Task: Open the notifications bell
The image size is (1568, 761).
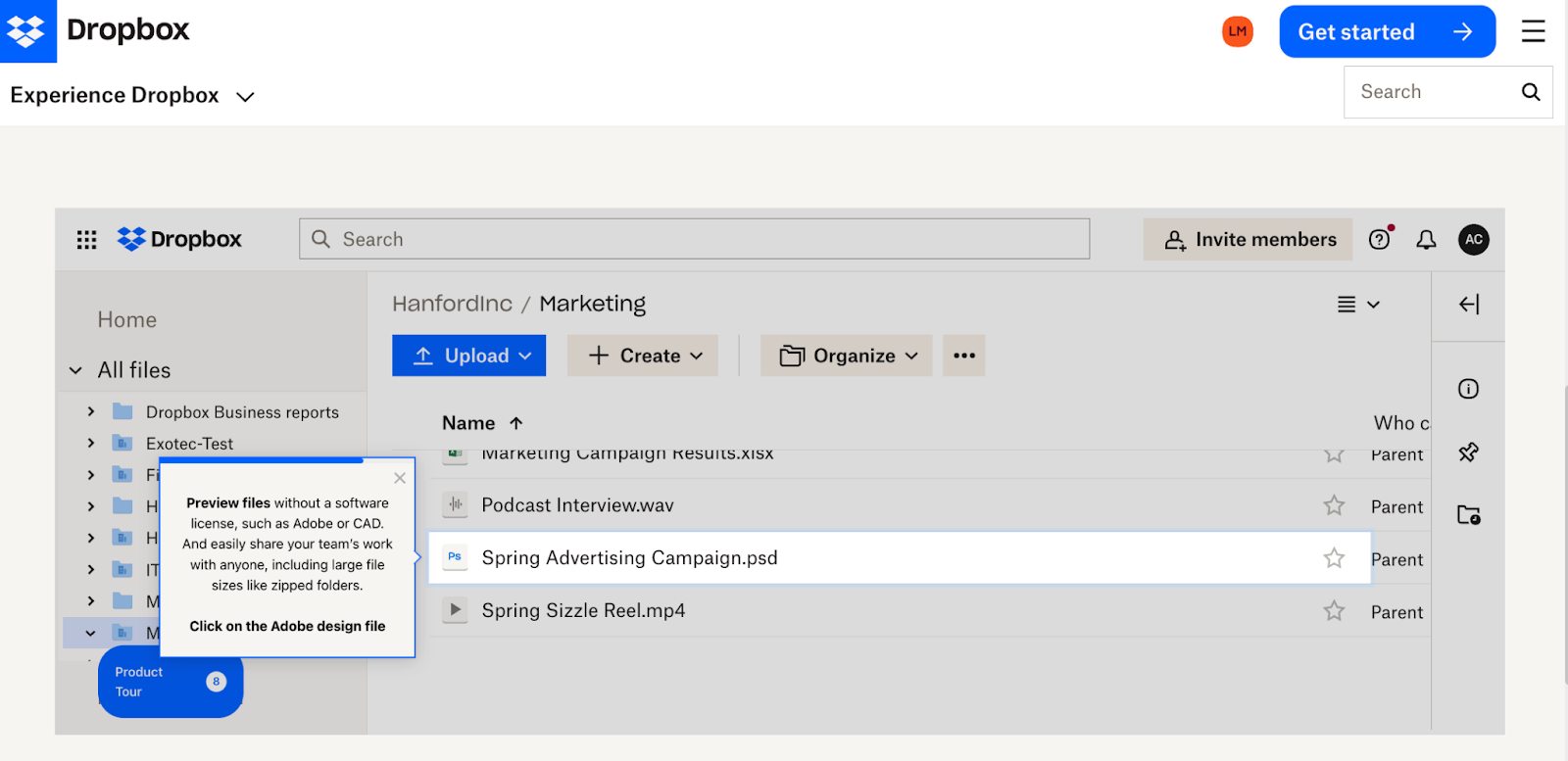Action: click(1426, 240)
